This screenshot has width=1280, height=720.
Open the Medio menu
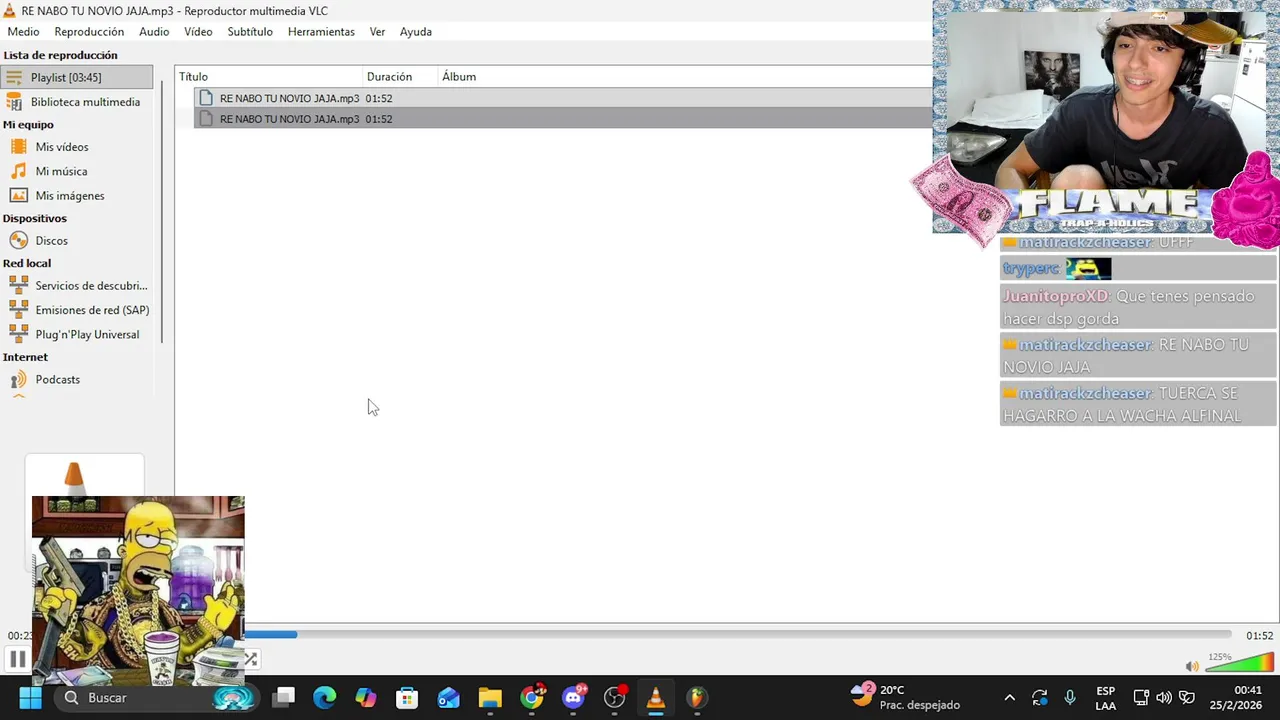click(x=24, y=32)
